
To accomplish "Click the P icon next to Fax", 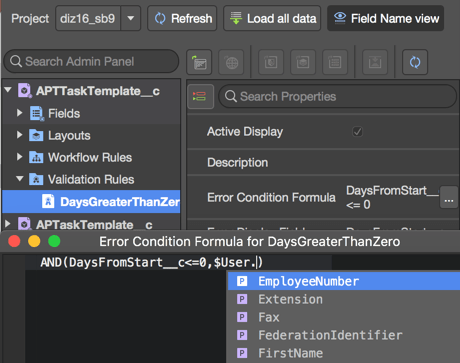I will coord(242,317).
